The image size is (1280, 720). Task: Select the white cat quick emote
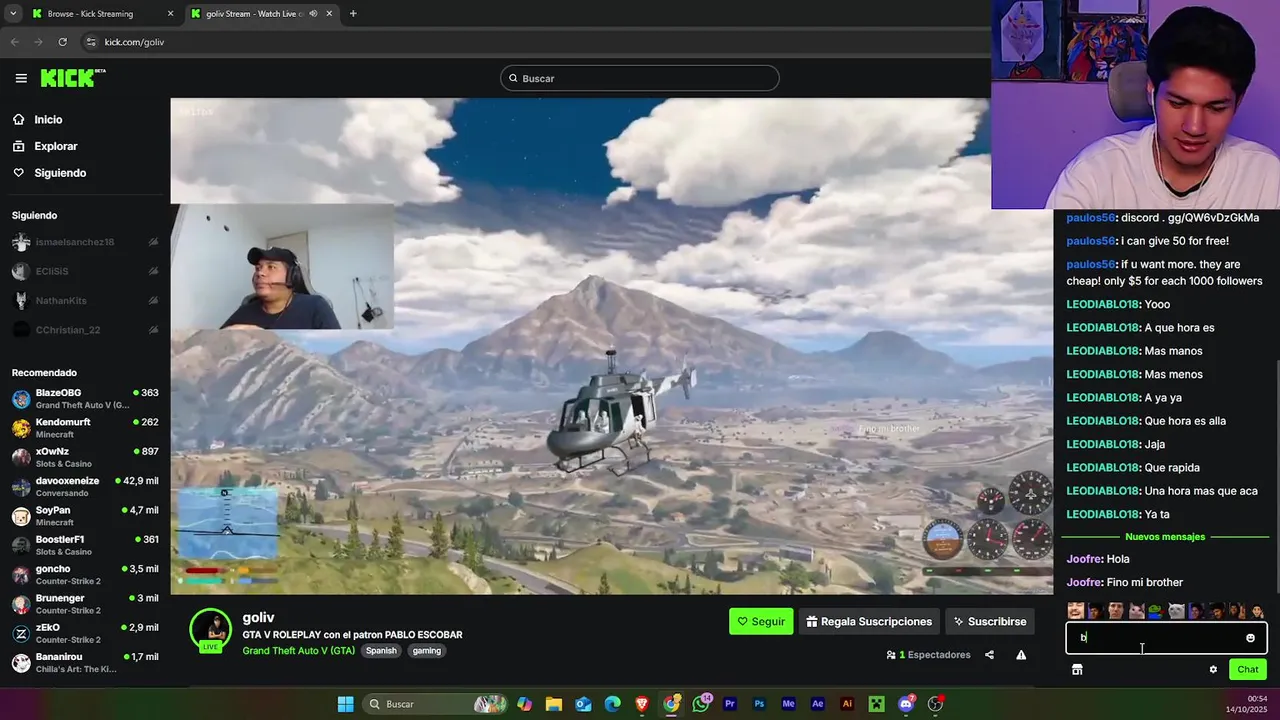pos(1177,611)
